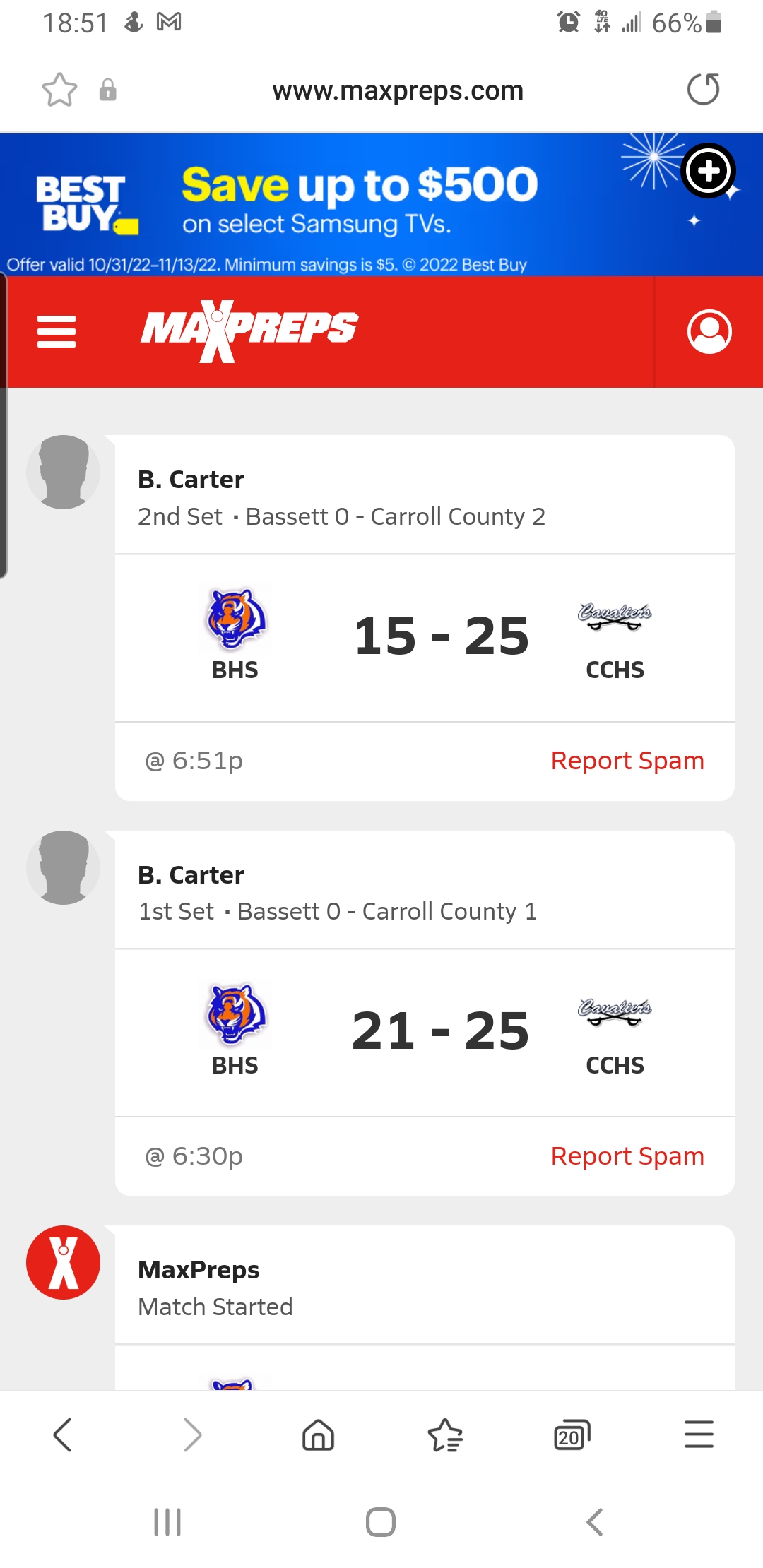Open the MaxPreps hamburger menu
Image resolution: width=763 pixels, height=1568 pixels.
pos(57,331)
